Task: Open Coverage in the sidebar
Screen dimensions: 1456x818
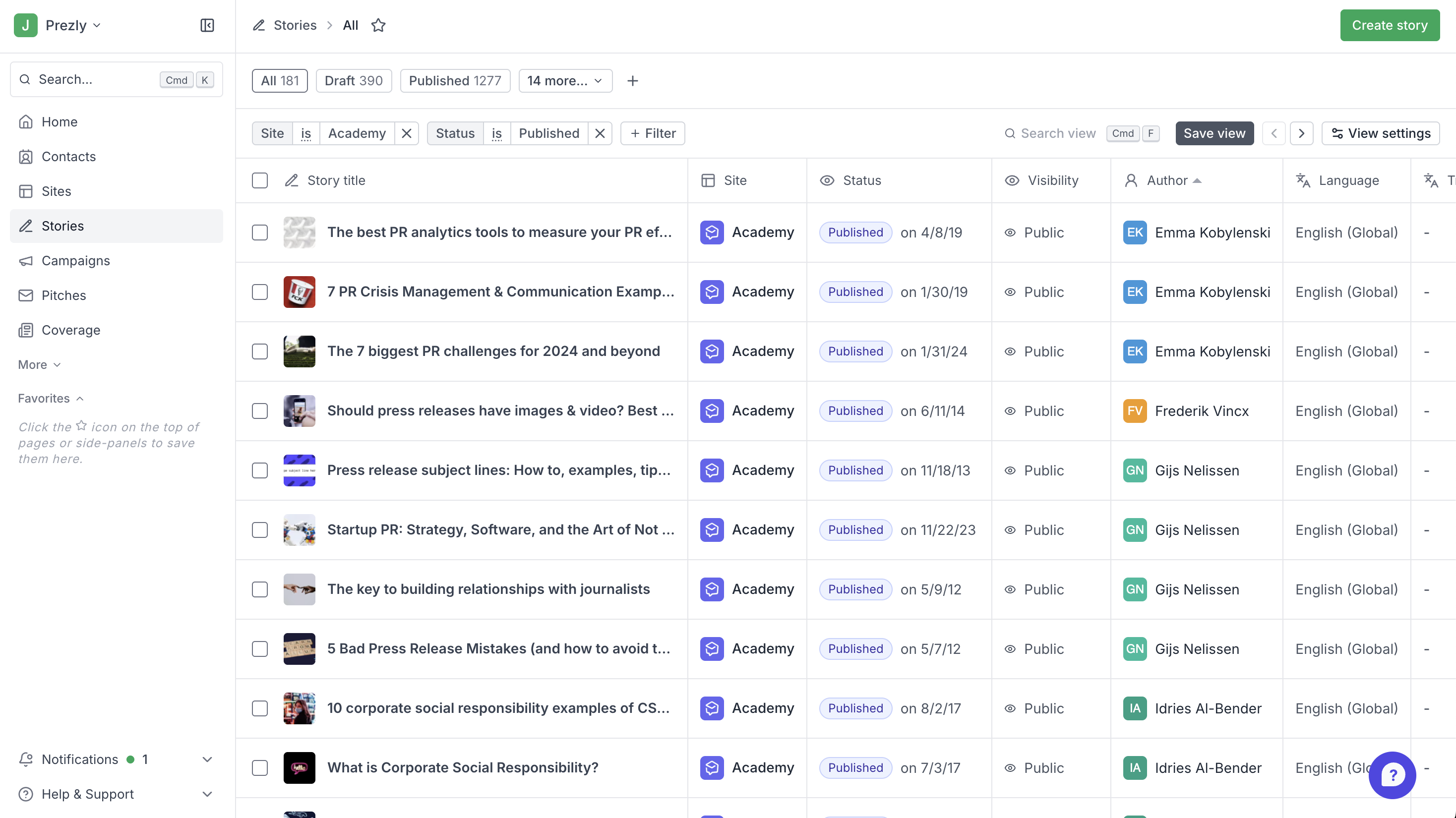Action: tap(70, 330)
